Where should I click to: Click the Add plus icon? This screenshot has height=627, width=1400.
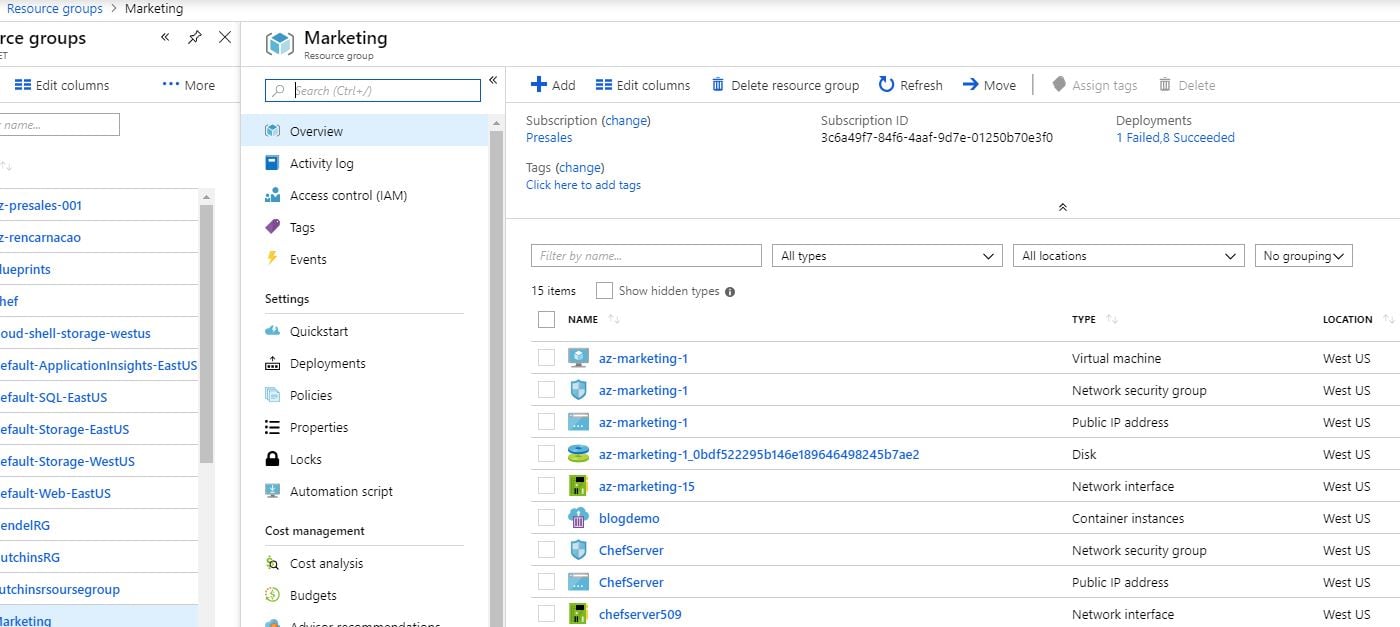point(539,85)
